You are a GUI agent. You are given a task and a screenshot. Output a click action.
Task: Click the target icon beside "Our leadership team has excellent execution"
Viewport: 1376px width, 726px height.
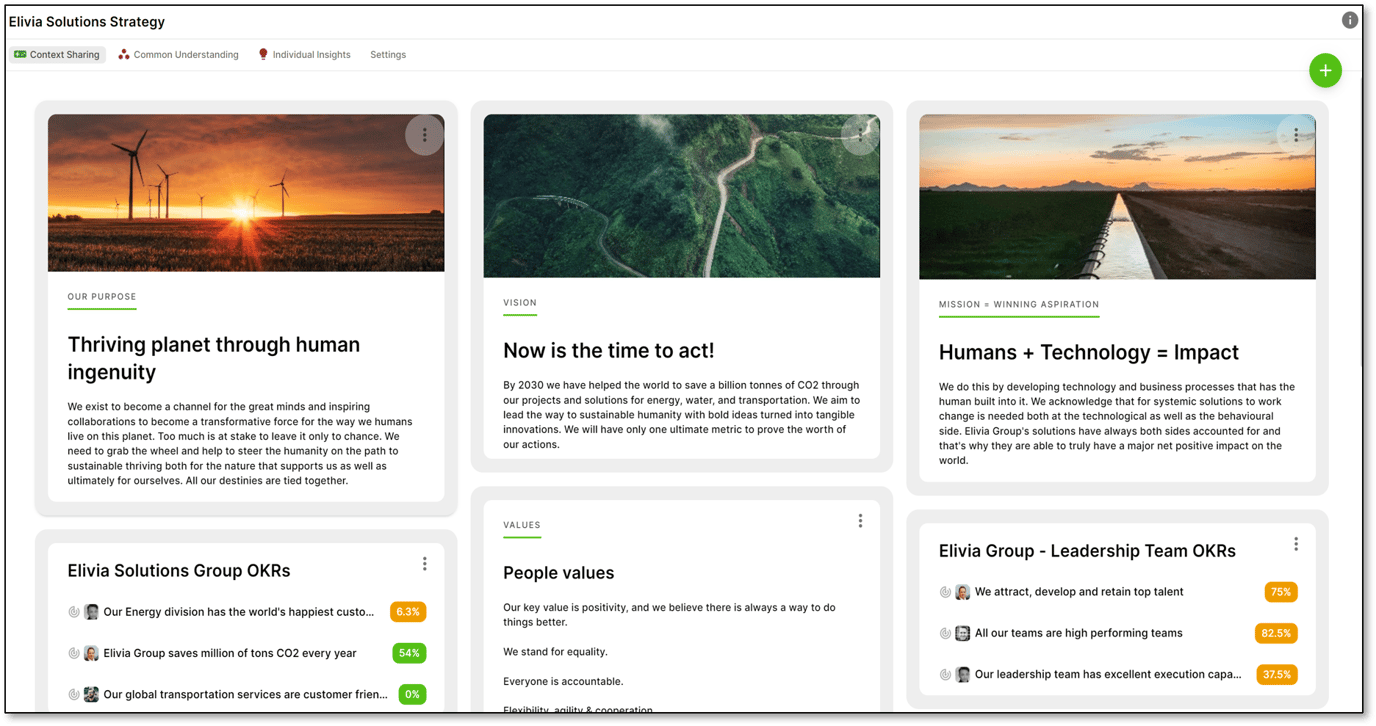945,674
